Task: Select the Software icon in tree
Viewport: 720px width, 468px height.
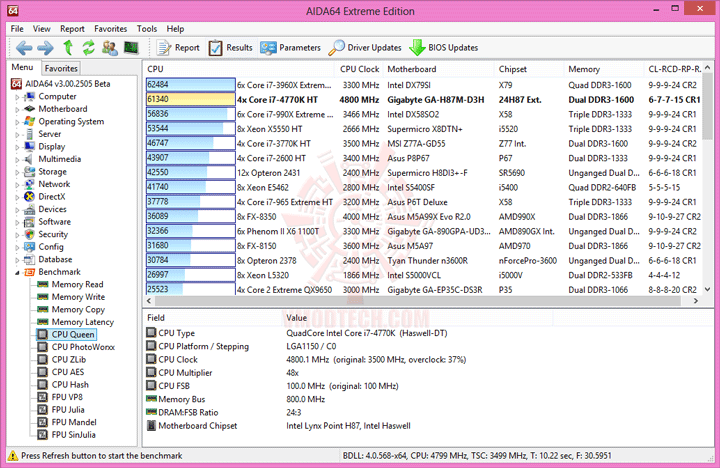Action: coord(29,222)
